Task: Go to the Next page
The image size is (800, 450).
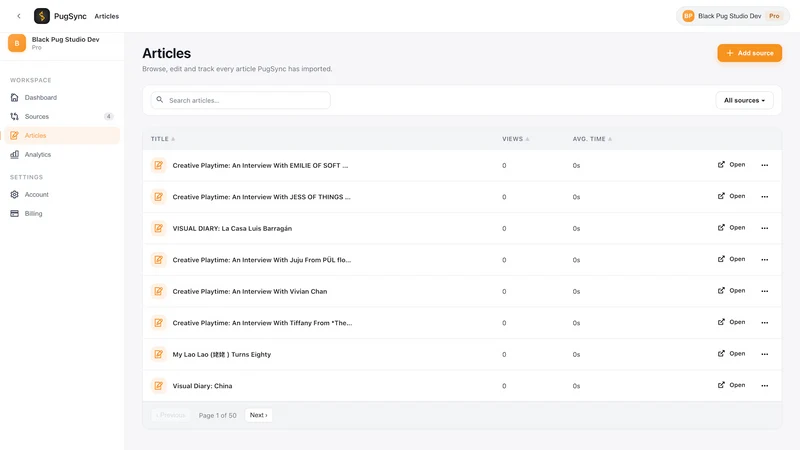Action: 258,415
